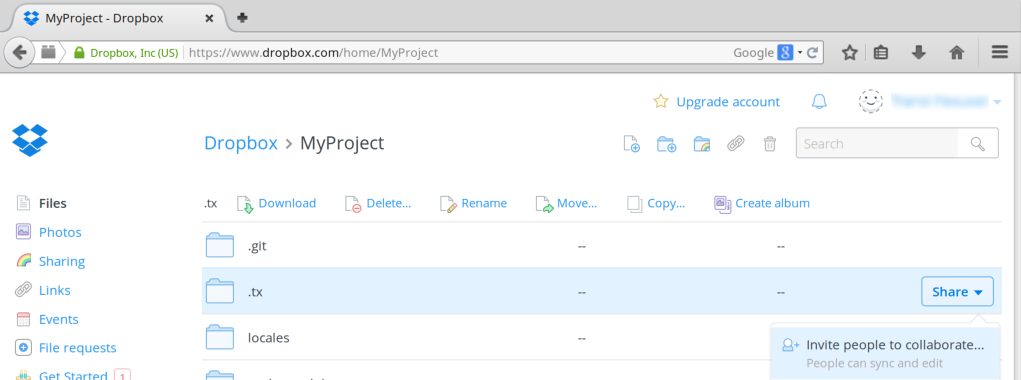Click the browser back arrow button
The image size is (1021, 380).
point(20,52)
